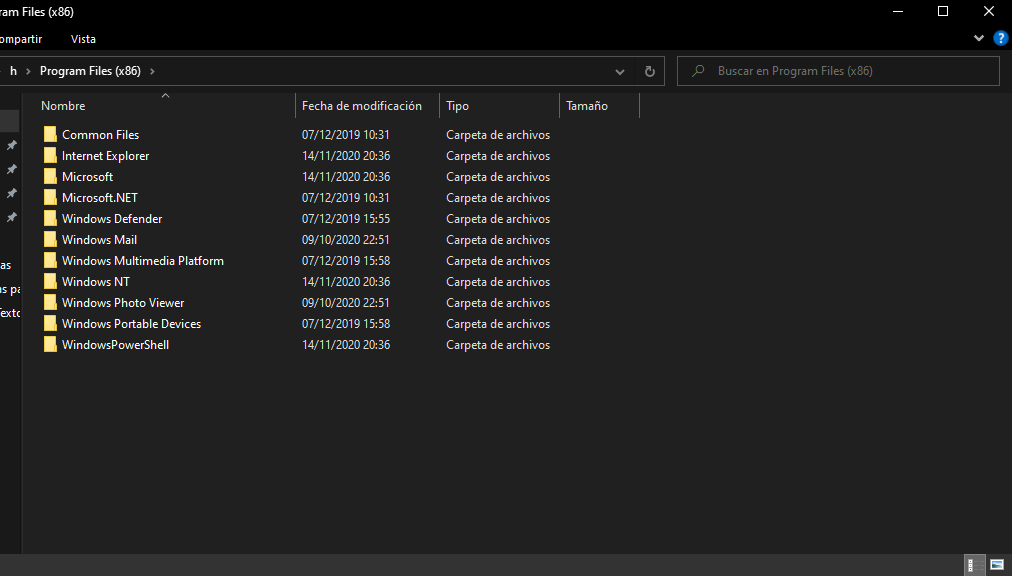Refresh the Program Files (x86) folder view
The width and height of the screenshot is (1012, 576).
[650, 71]
